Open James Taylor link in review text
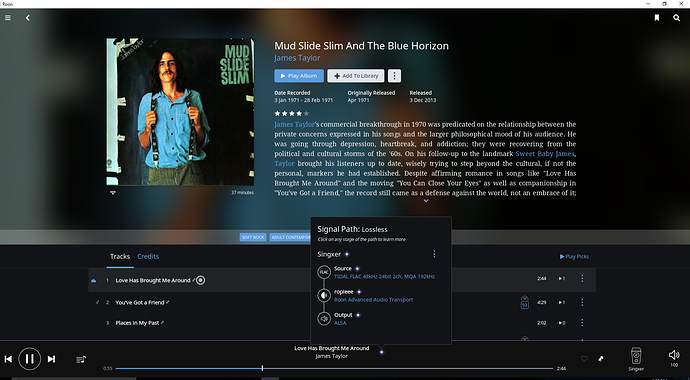The width and height of the screenshot is (690, 380). (294, 124)
